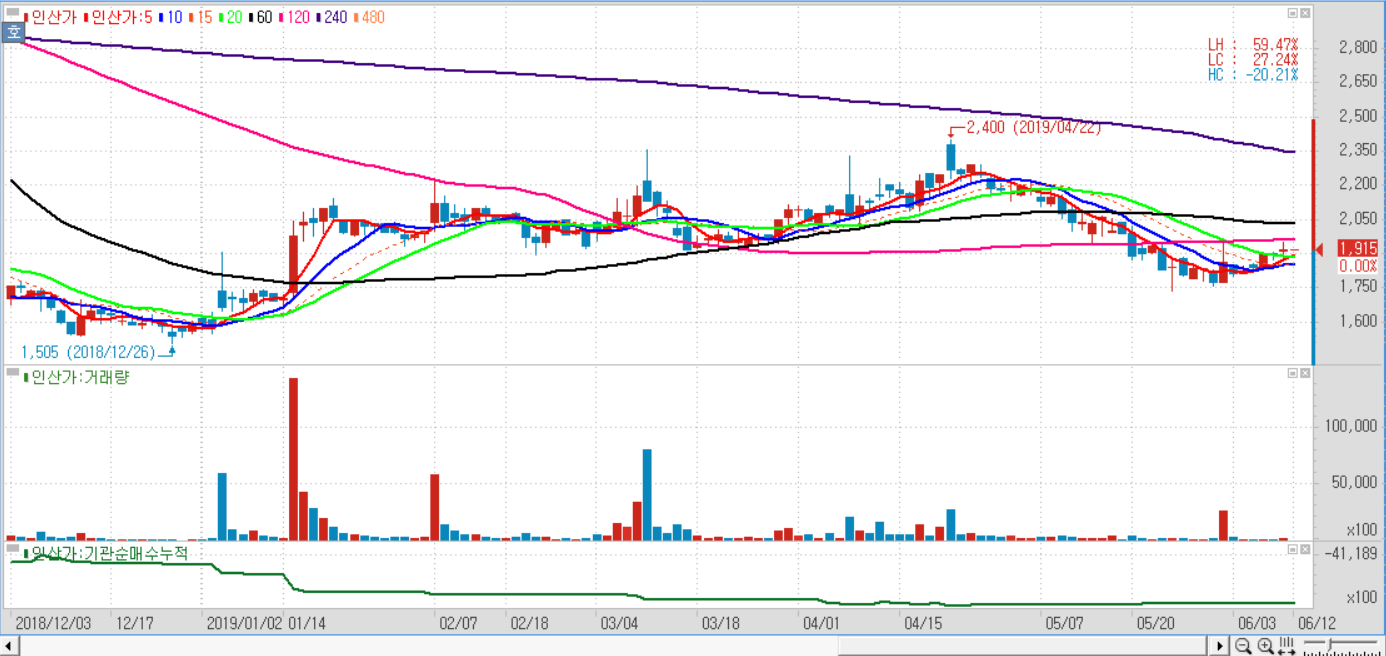Click the 2,800 price axis label
The height and width of the screenshot is (656, 1386).
(x=1358, y=46)
